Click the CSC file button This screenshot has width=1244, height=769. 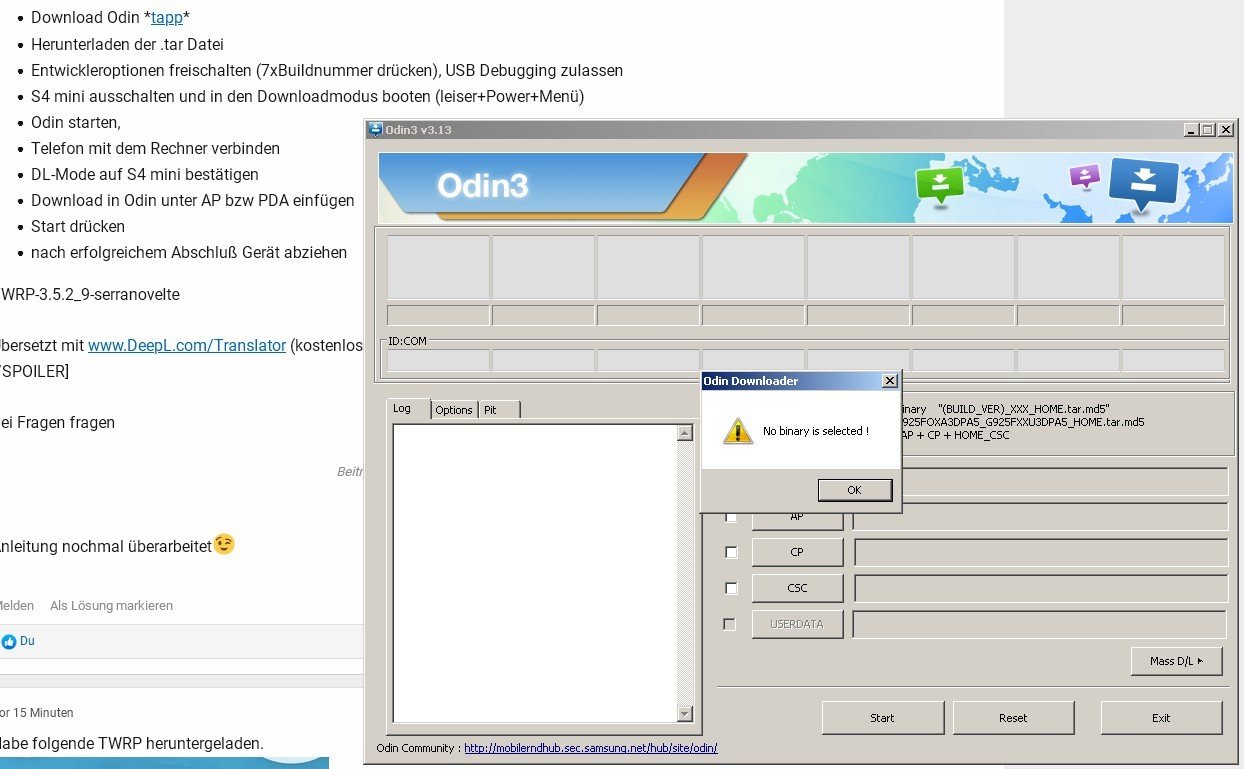pos(797,588)
